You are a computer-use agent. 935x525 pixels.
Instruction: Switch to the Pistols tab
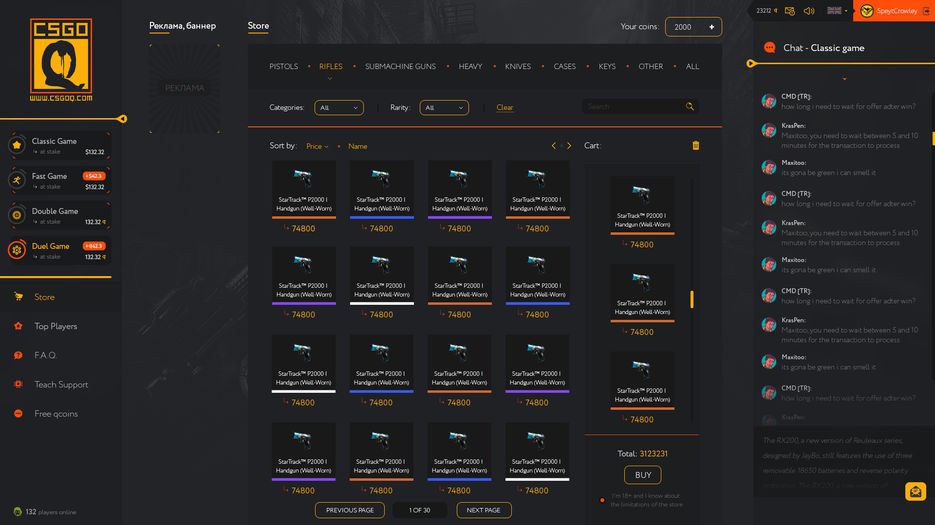click(283, 66)
